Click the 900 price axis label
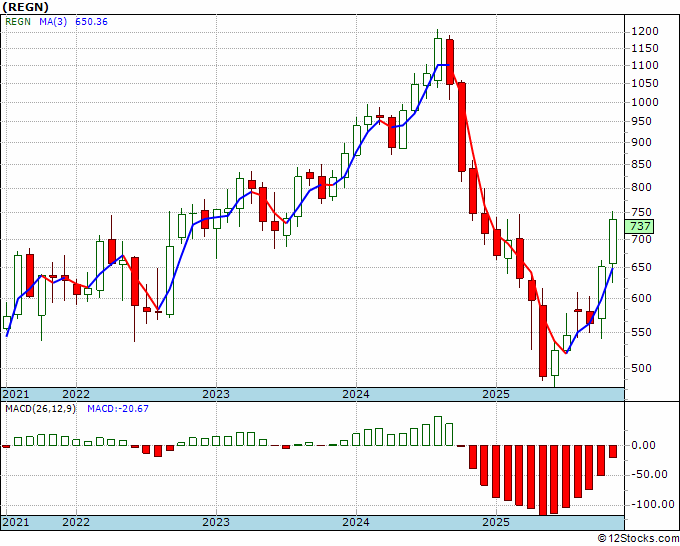The width and height of the screenshot is (680, 546). 642,142
